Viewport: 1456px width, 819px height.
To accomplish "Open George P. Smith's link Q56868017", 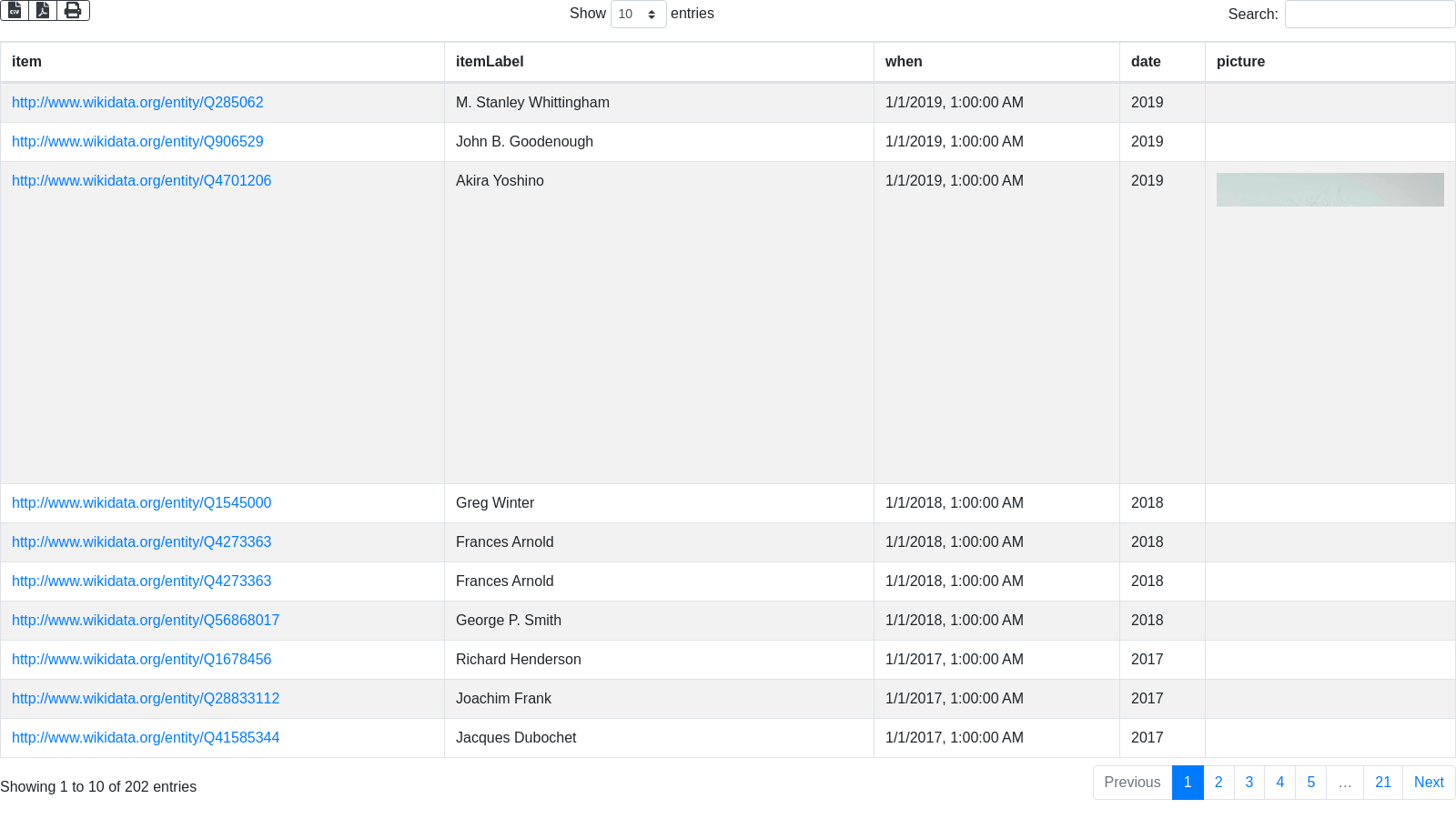I will (x=146, y=621).
